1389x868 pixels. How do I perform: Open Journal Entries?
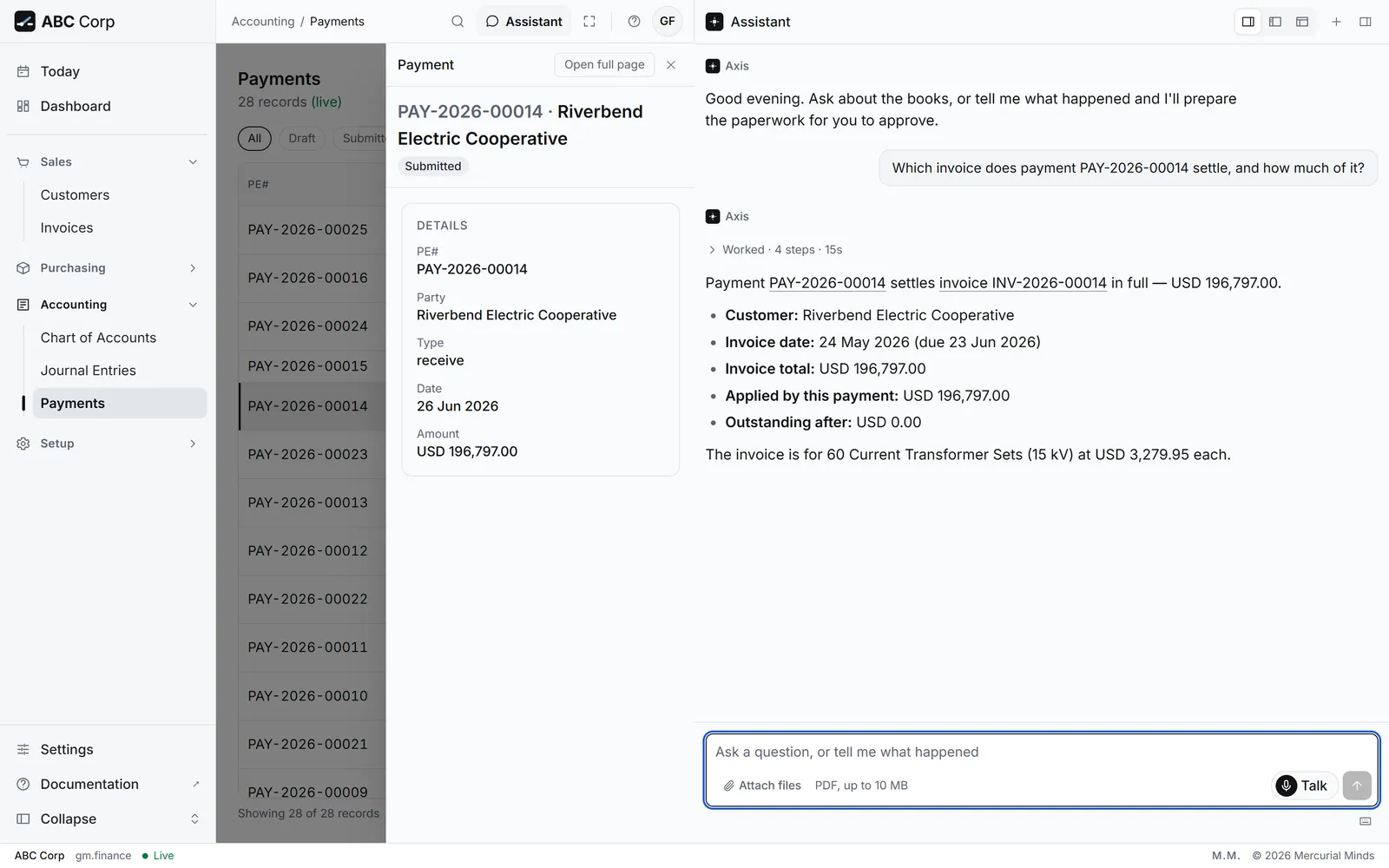120,371
